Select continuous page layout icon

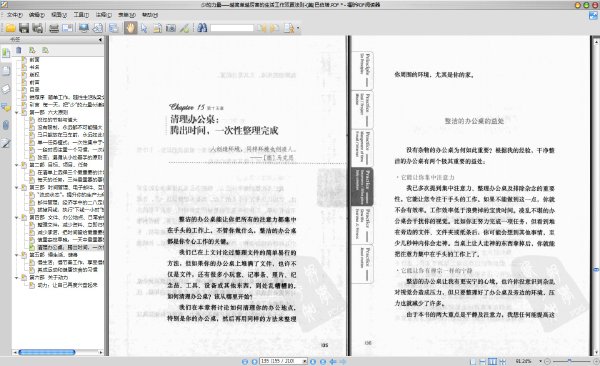tap(483, 361)
